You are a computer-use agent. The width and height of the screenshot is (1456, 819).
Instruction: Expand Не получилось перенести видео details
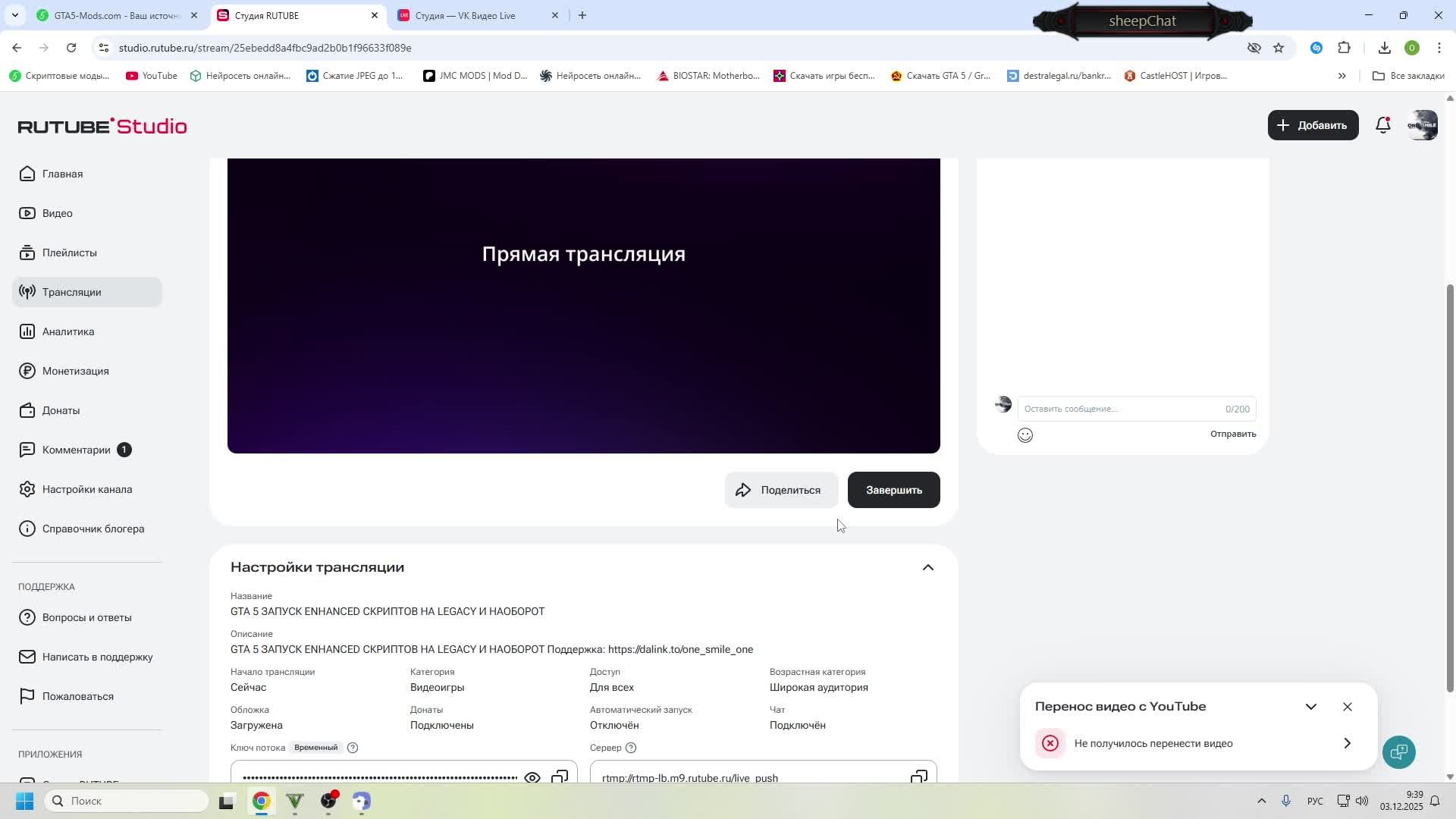[x=1347, y=743]
